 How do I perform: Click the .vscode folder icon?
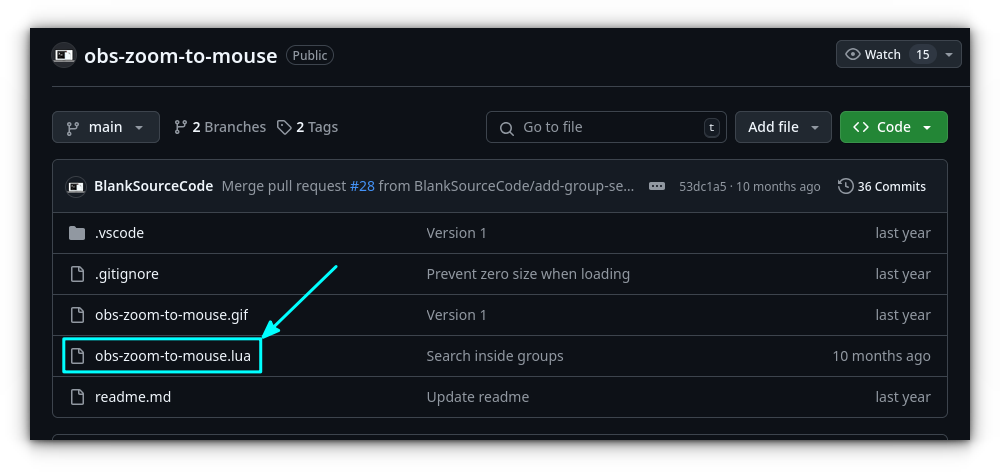point(77,233)
